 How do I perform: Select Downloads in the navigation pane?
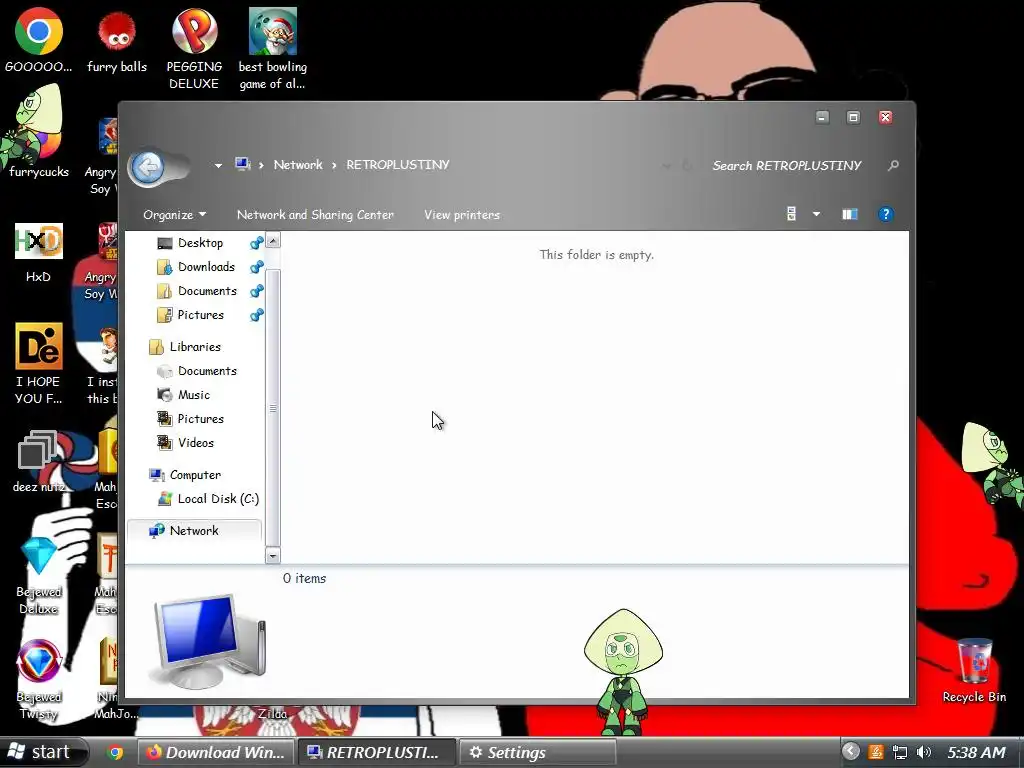pos(206,267)
